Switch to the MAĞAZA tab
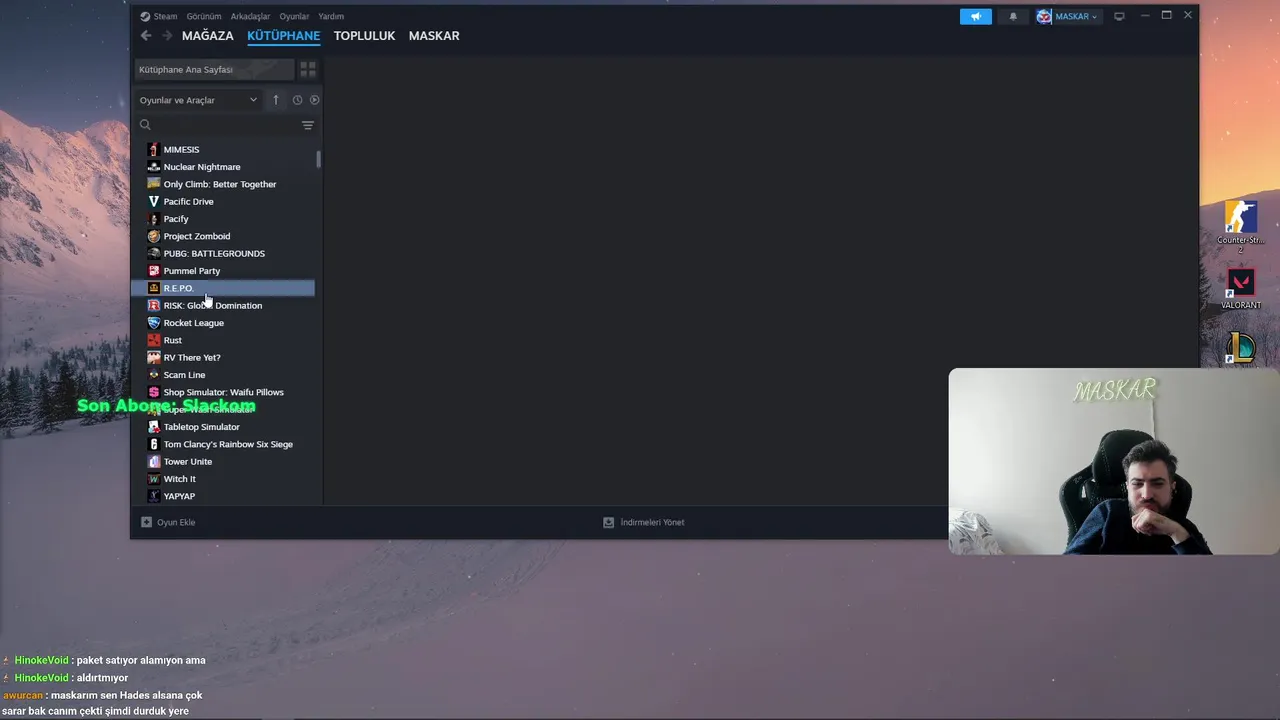 (x=208, y=36)
